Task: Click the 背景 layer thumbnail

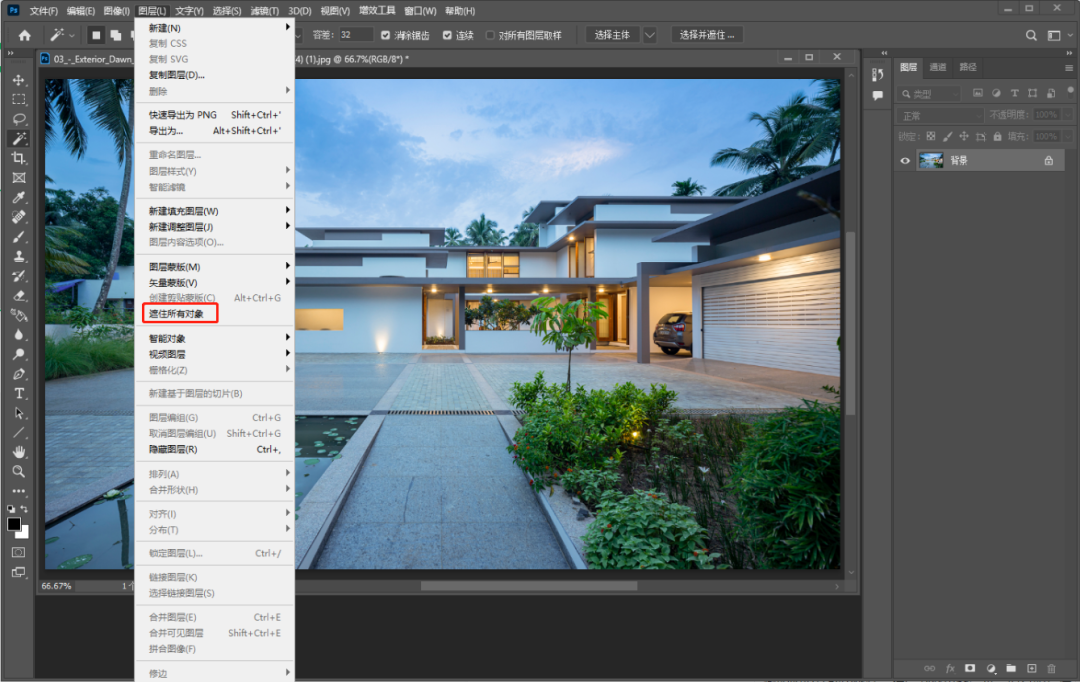Action: 931,161
